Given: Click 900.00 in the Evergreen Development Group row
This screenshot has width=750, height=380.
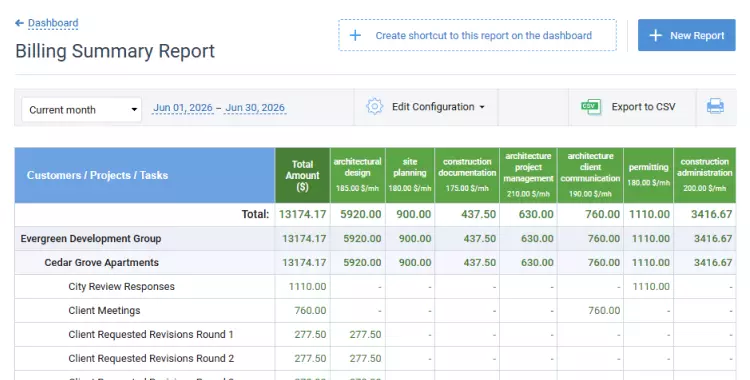Looking at the screenshot, I should point(415,238).
